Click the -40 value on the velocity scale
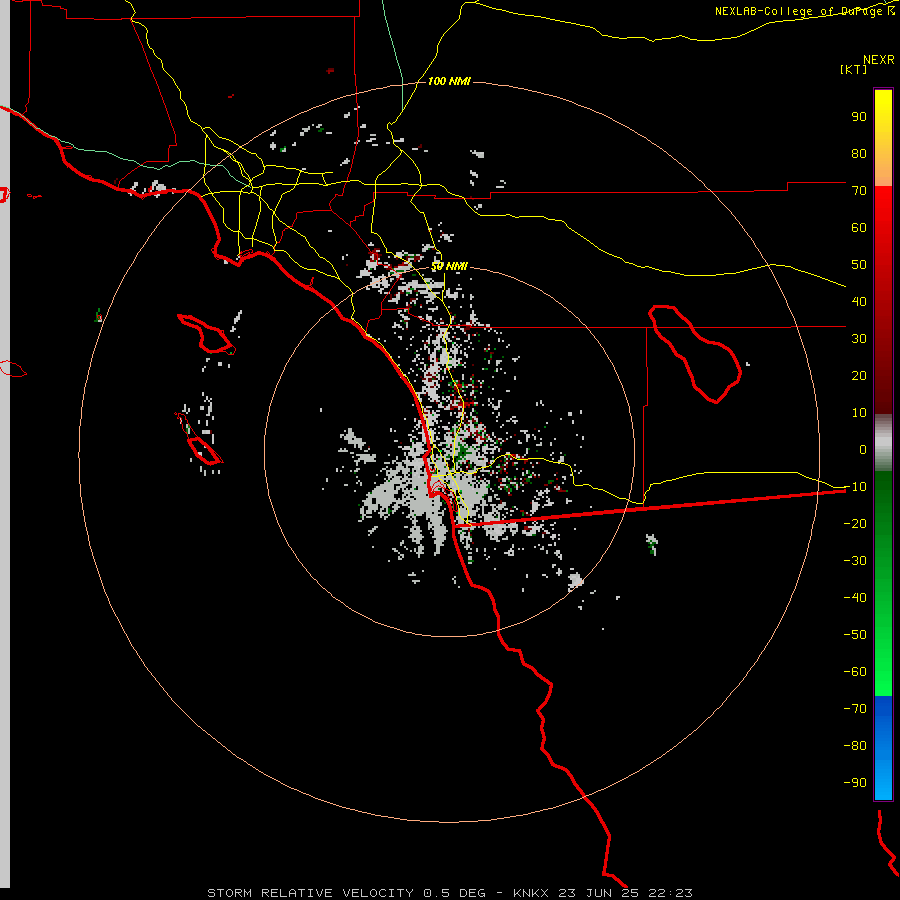This screenshot has height=900, width=900. click(x=855, y=598)
